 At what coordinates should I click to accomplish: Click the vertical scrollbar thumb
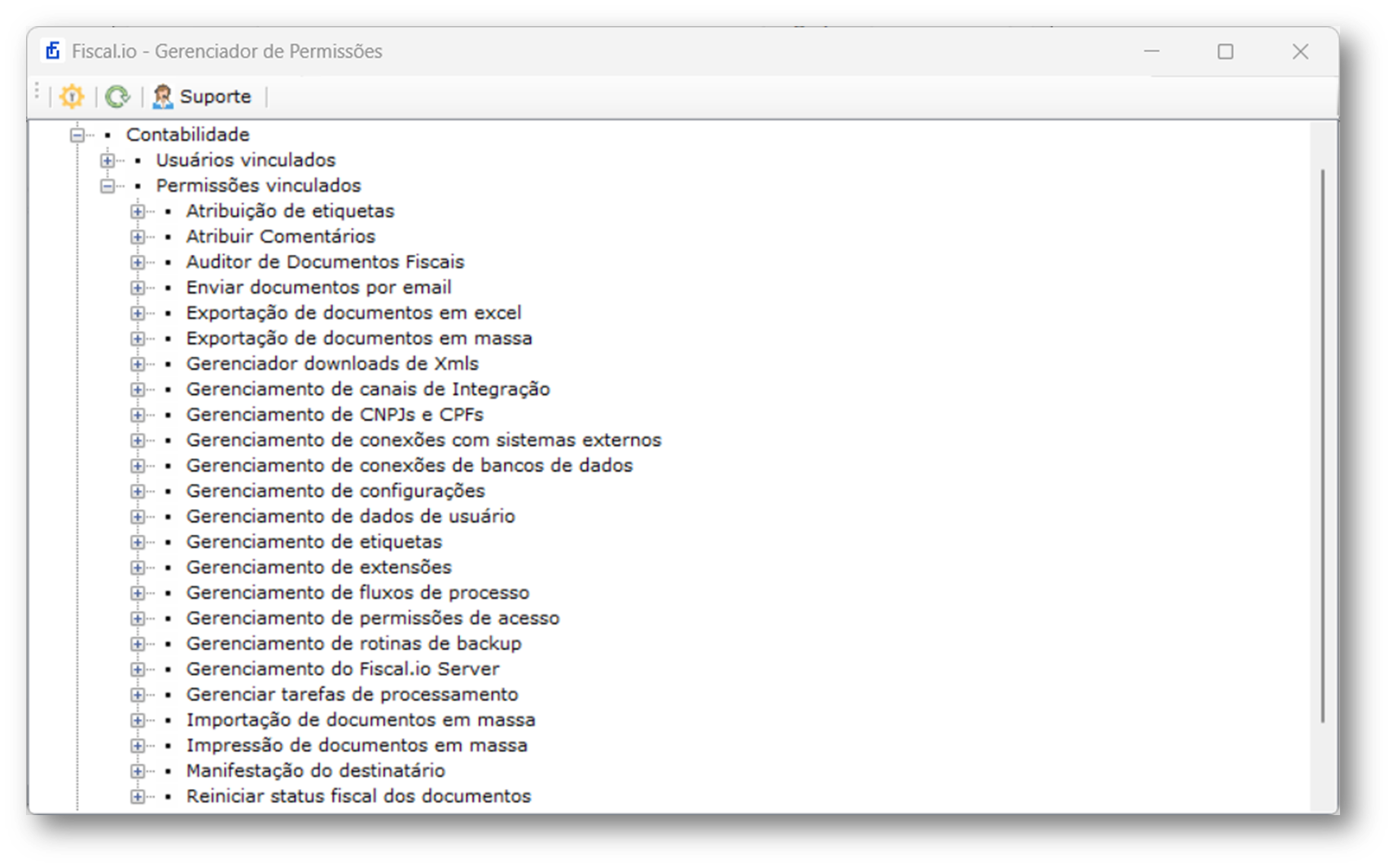pyautogui.click(x=1322, y=445)
